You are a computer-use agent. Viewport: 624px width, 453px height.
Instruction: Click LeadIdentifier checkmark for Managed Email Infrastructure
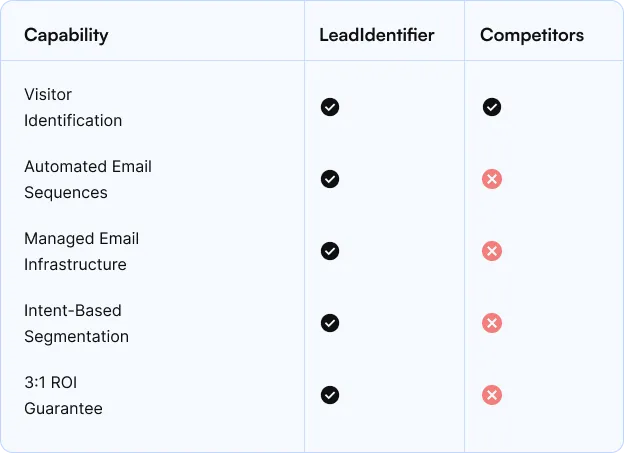pos(330,251)
